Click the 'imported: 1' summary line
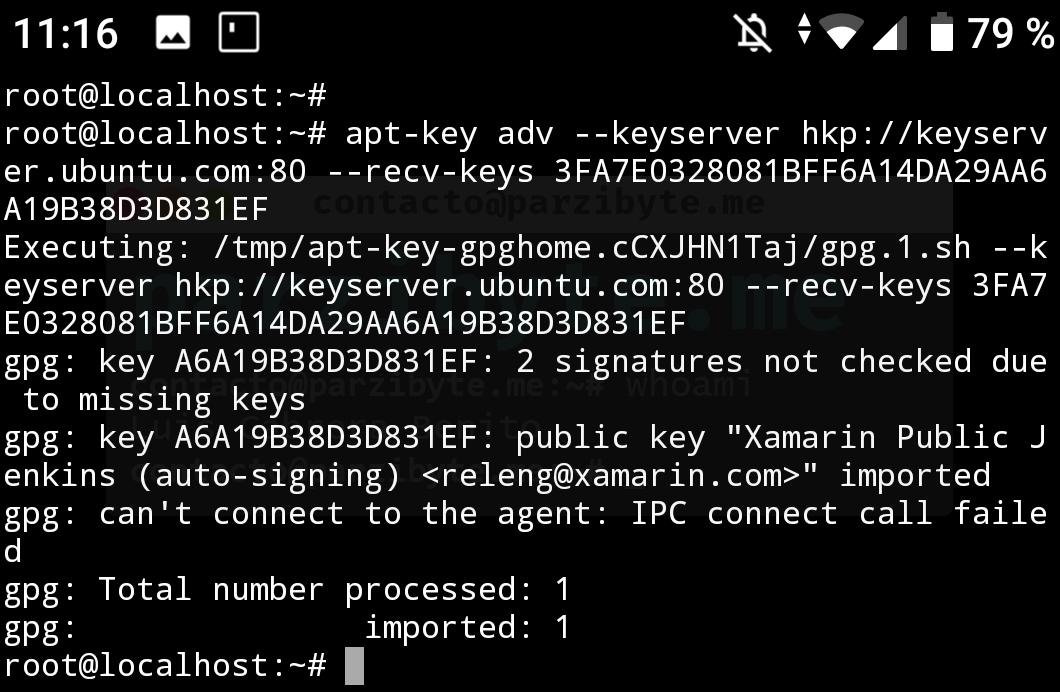Viewport: 1060px width, 692px height. tap(467, 627)
